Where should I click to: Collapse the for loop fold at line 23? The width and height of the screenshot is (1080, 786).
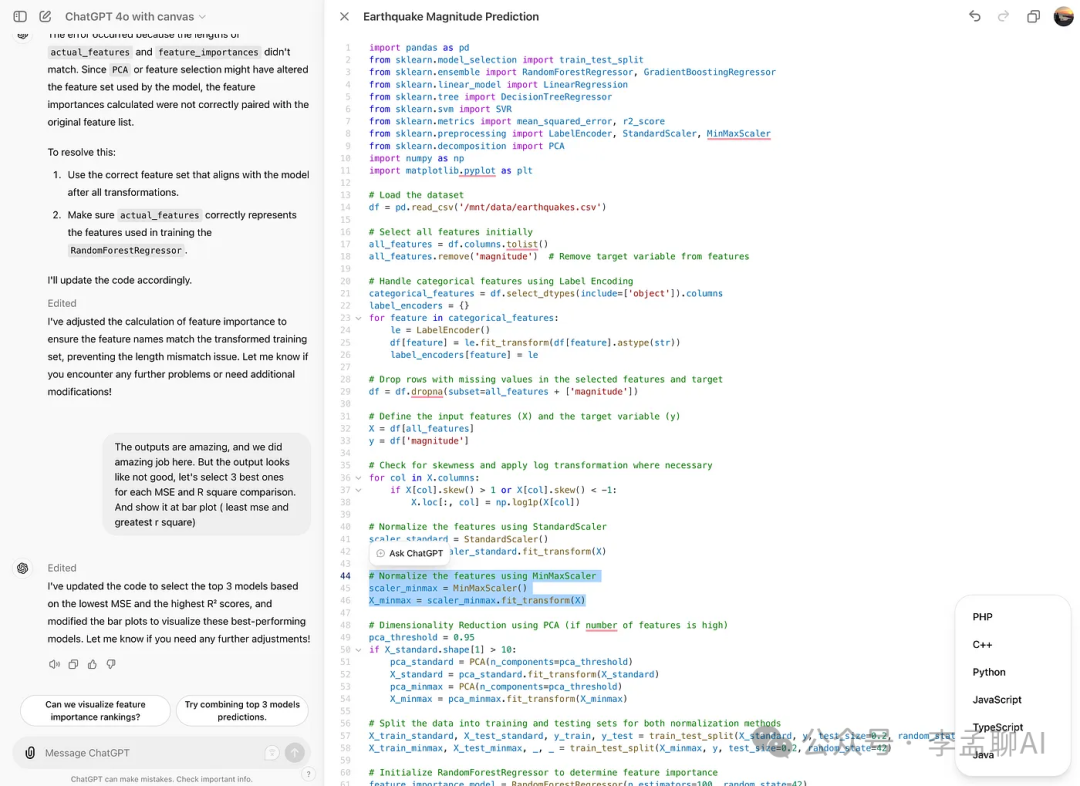[x=358, y=318]
